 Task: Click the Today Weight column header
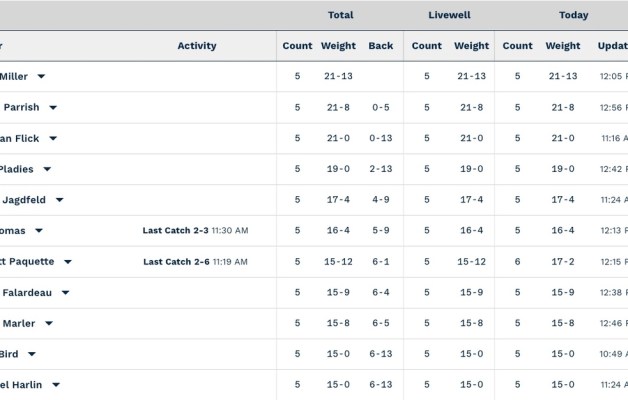pos(563,46)
